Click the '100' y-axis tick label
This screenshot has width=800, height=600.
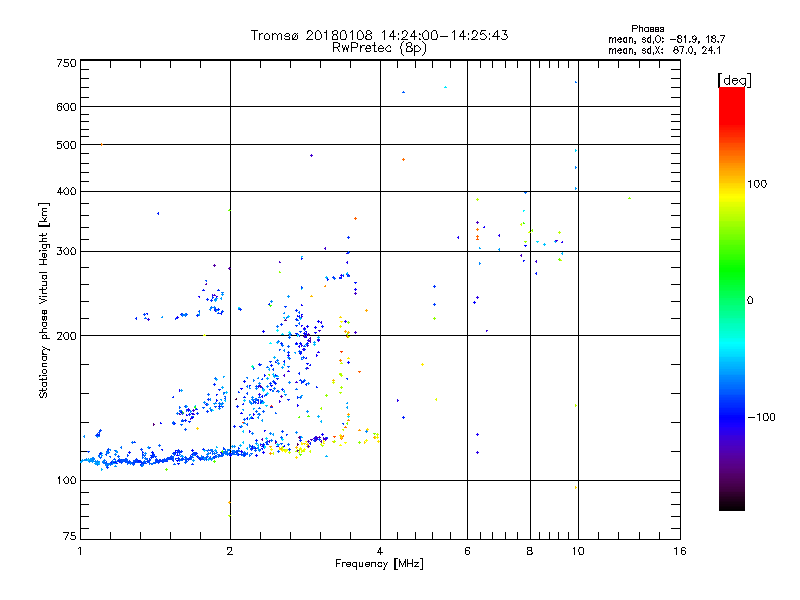coord(66,481)
